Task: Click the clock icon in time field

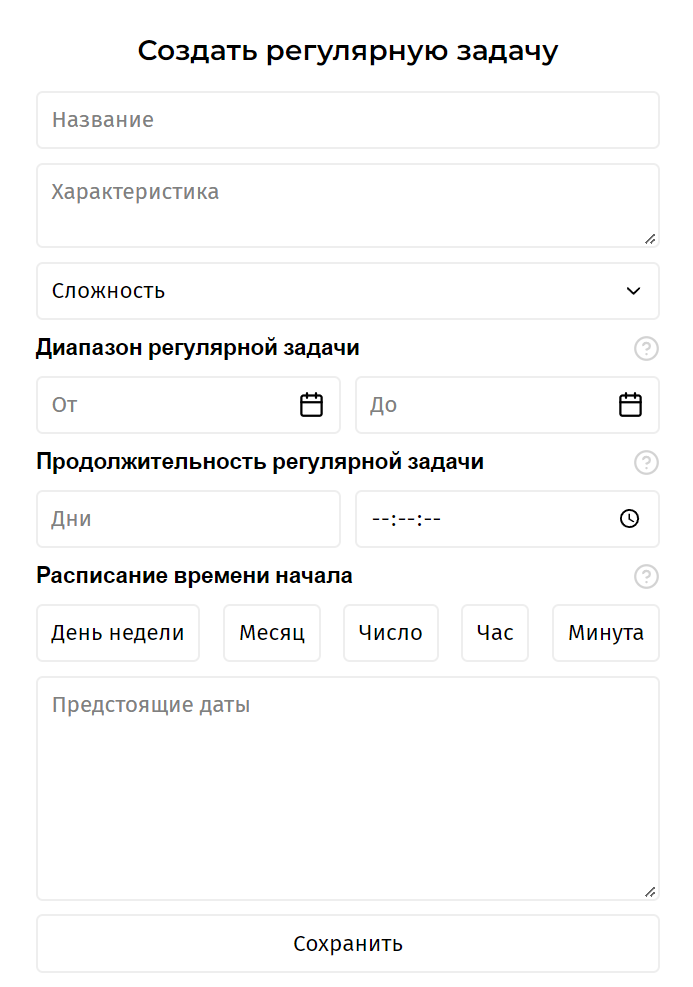Action: click(x=629, y=519)
